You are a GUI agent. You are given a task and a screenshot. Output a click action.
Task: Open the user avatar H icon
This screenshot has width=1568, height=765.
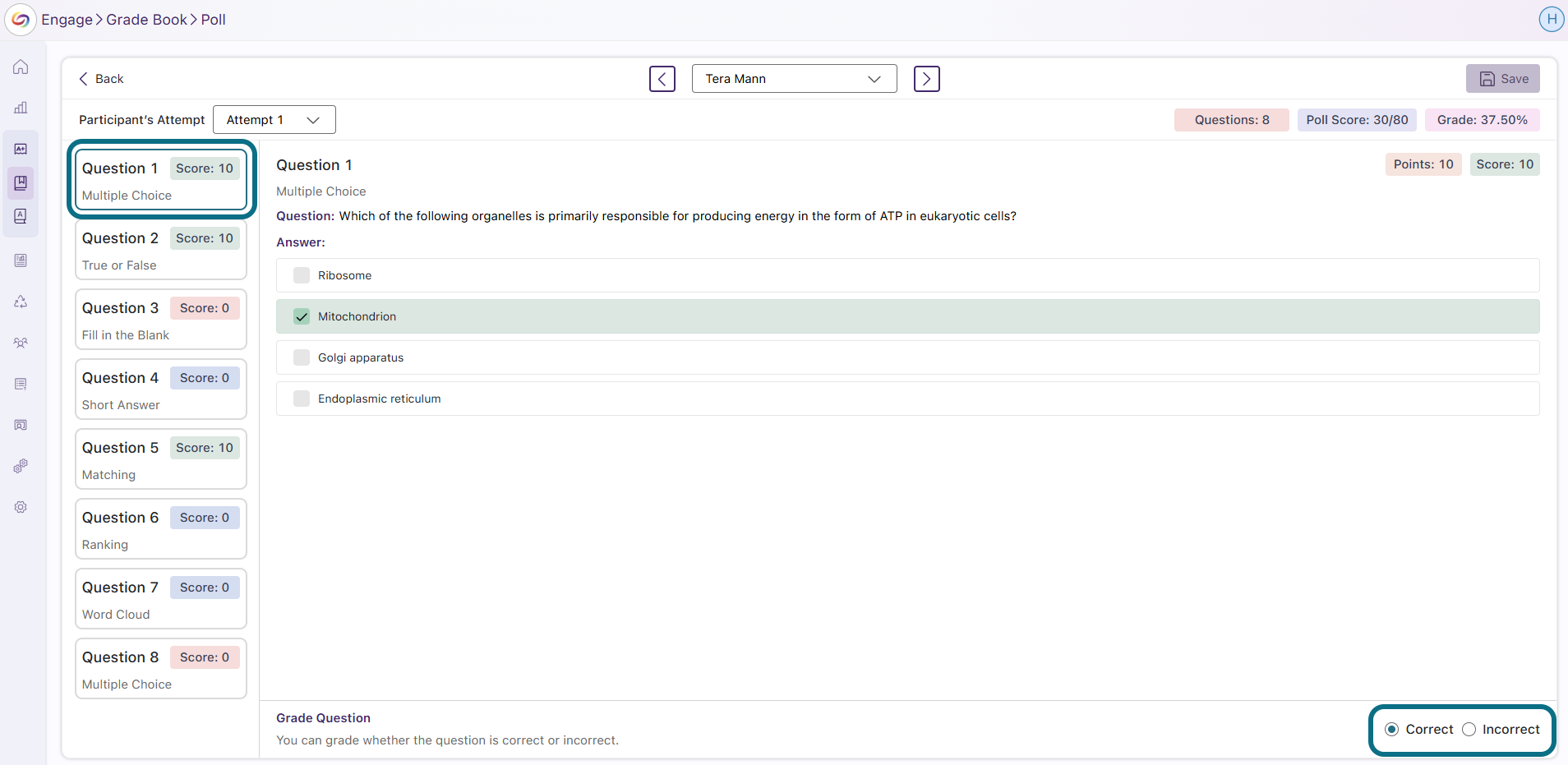[x=1551, y=19]
